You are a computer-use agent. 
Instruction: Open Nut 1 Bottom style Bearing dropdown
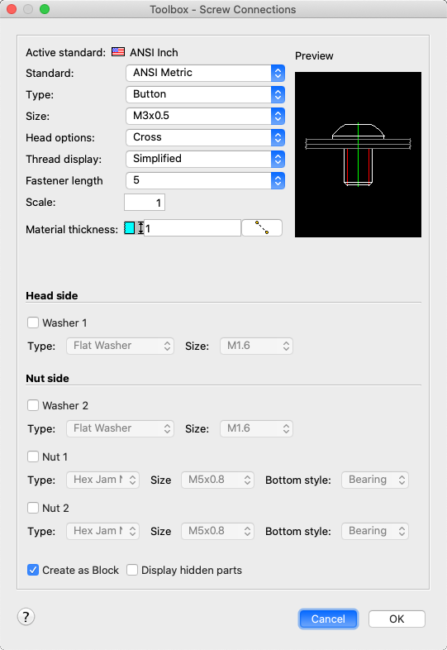click(375, 480)
